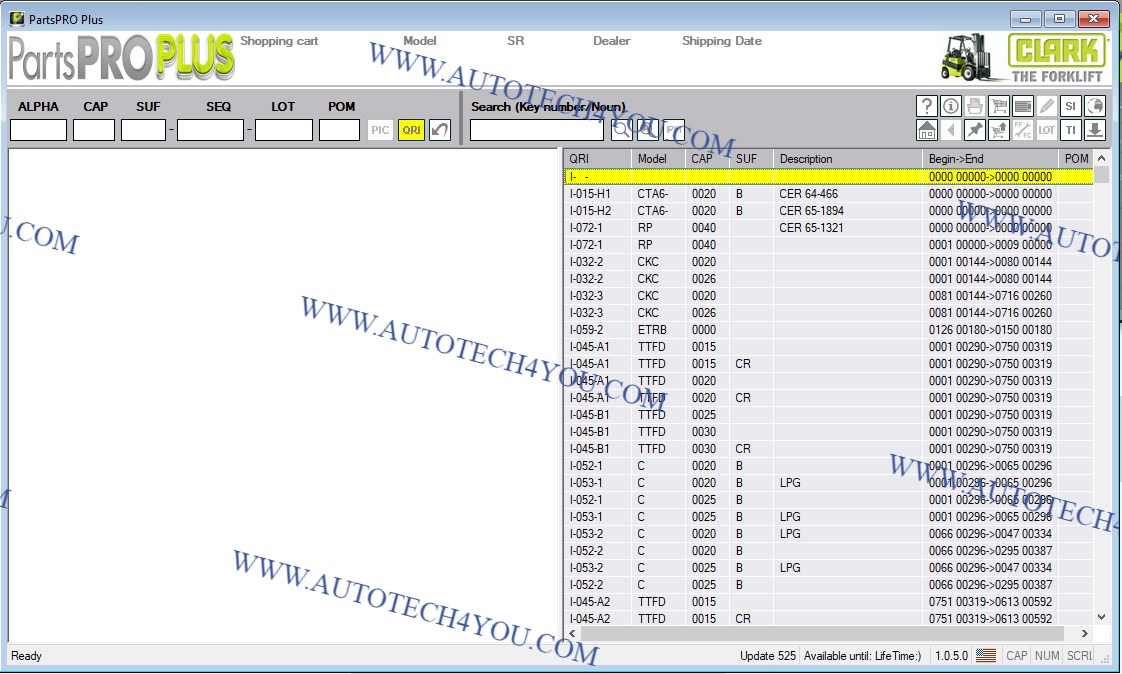This screenshot has width=1122, height=674.
Task: Toggle the TI toolbar button
Action: 1070,130
